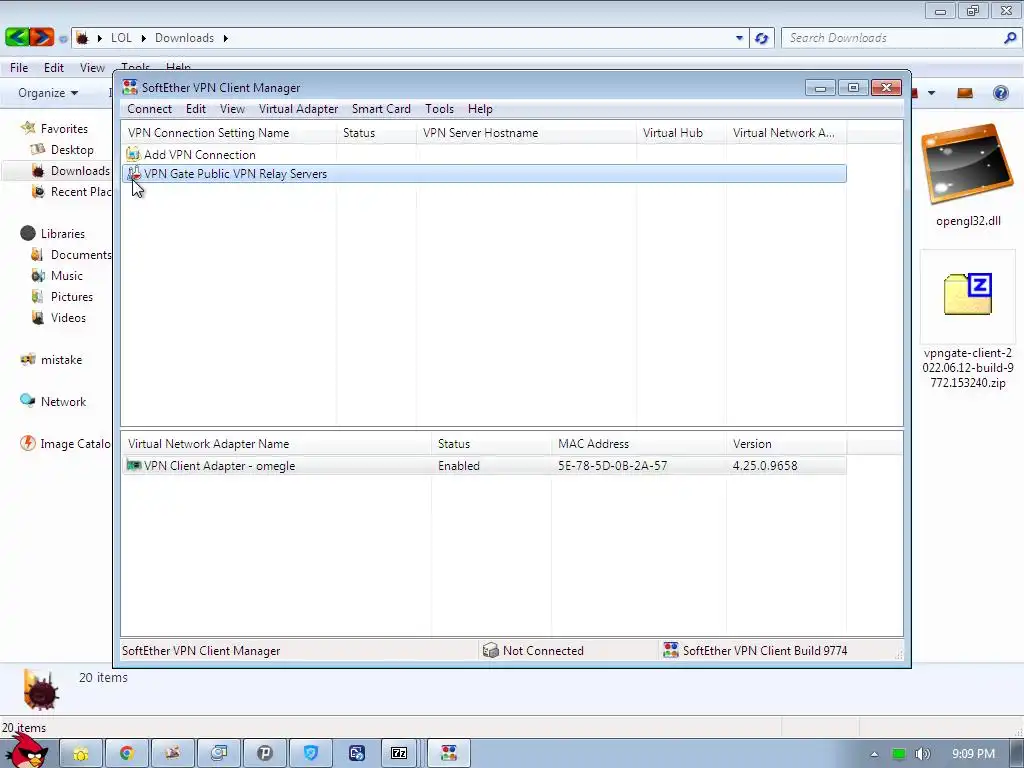
Task: Open the Edit menu in SoftEther VPN Client Manager
Action: point(195,109)
